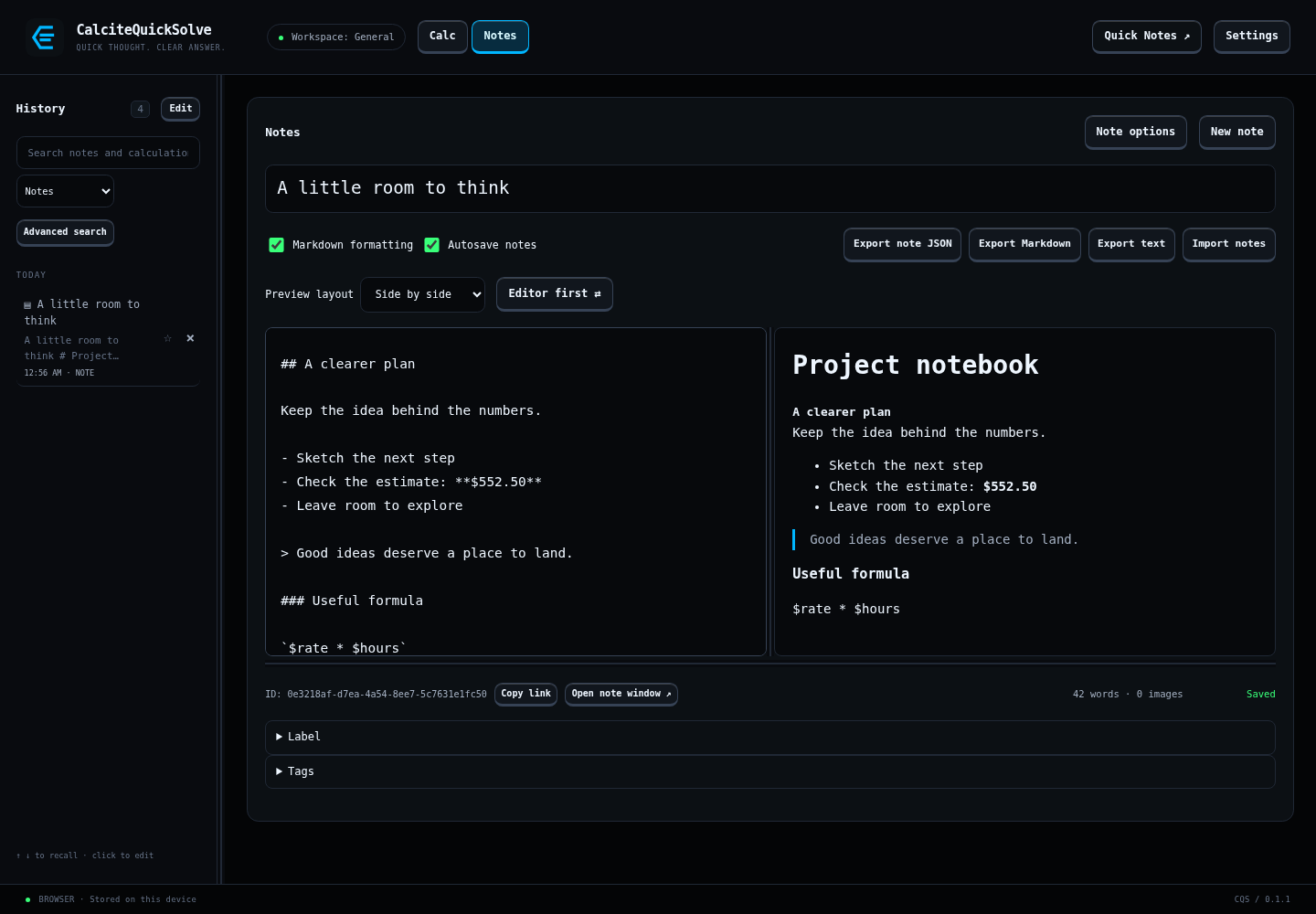Toggle the Markdown formatting checkbox

pyautogui.click(x=276, y=245)
